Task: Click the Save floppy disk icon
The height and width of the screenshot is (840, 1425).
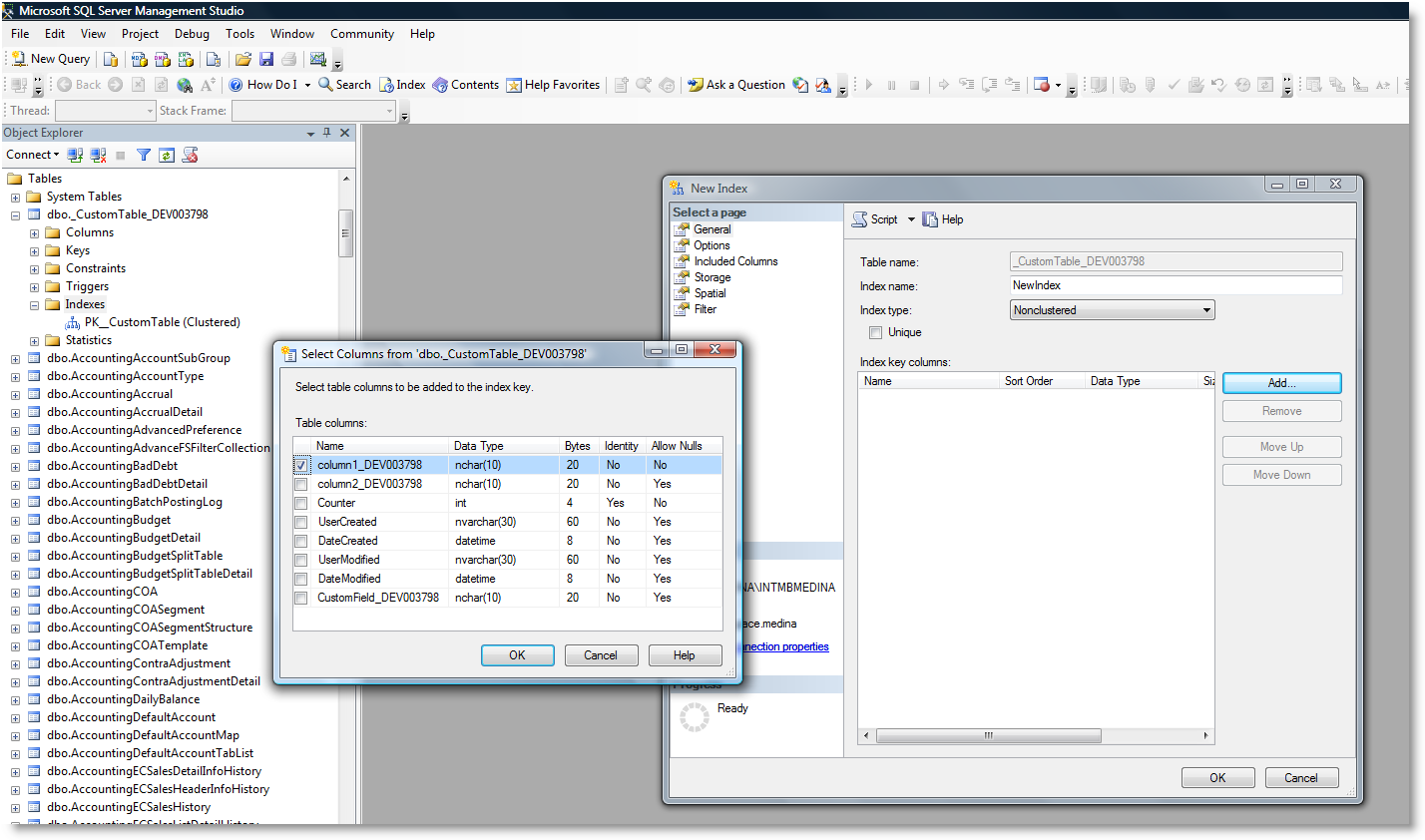Action: tap(266, 59)
